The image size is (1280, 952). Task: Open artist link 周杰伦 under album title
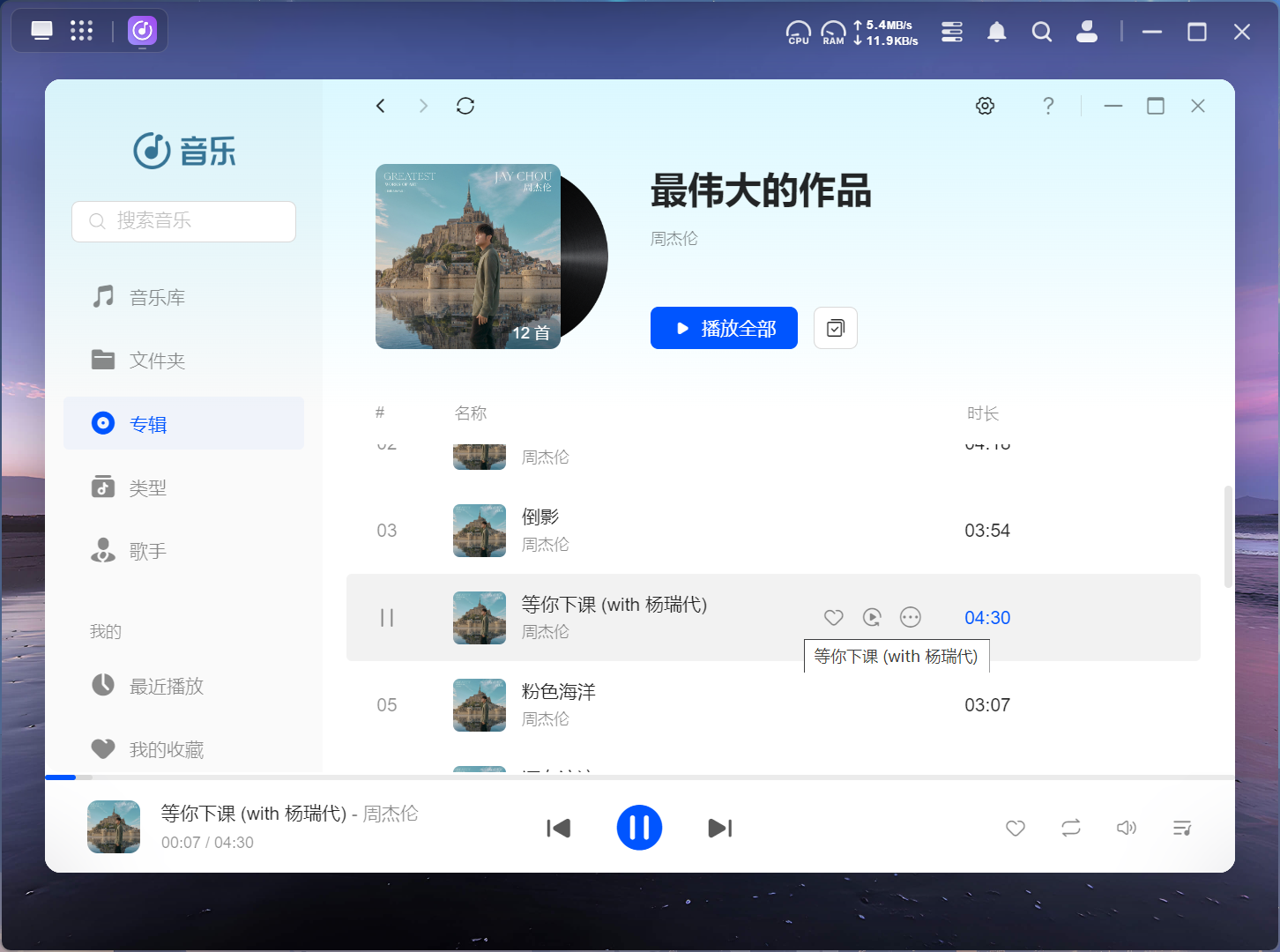tap(674, 239)
